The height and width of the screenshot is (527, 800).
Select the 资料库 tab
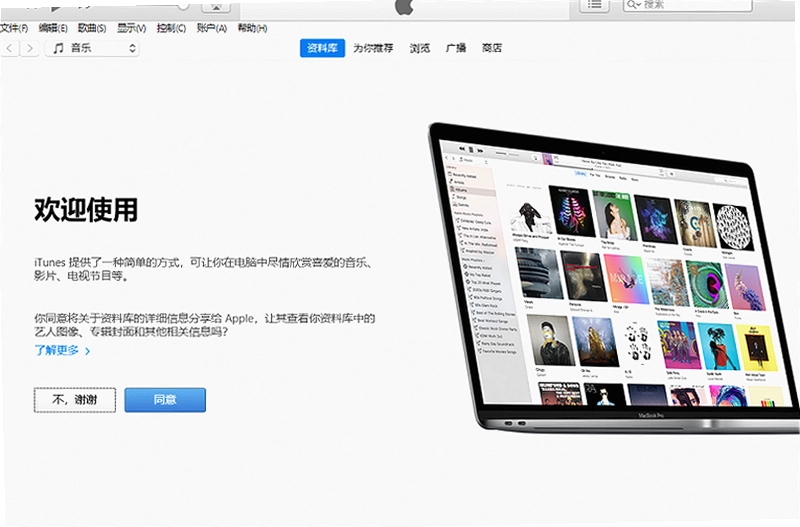322,48
